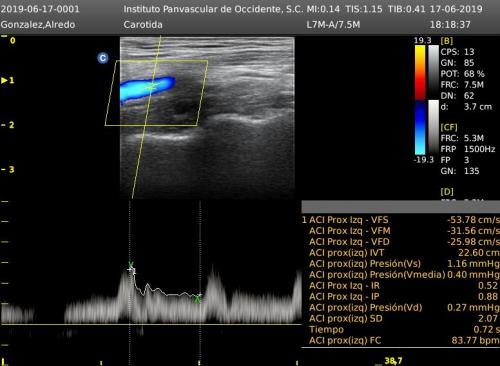Click the green end diastolic caliper marker

coord(198,298)
